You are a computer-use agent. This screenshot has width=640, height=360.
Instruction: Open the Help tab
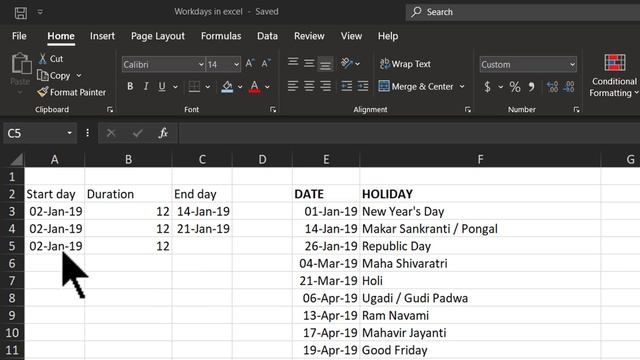click(x=388, y=36)
